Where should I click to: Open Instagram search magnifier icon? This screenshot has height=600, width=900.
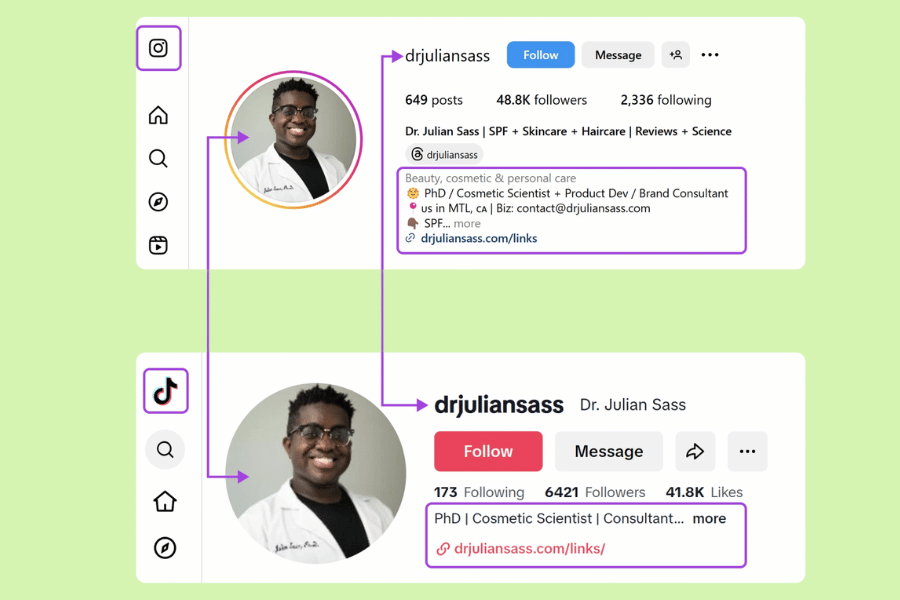pos(158,158)
